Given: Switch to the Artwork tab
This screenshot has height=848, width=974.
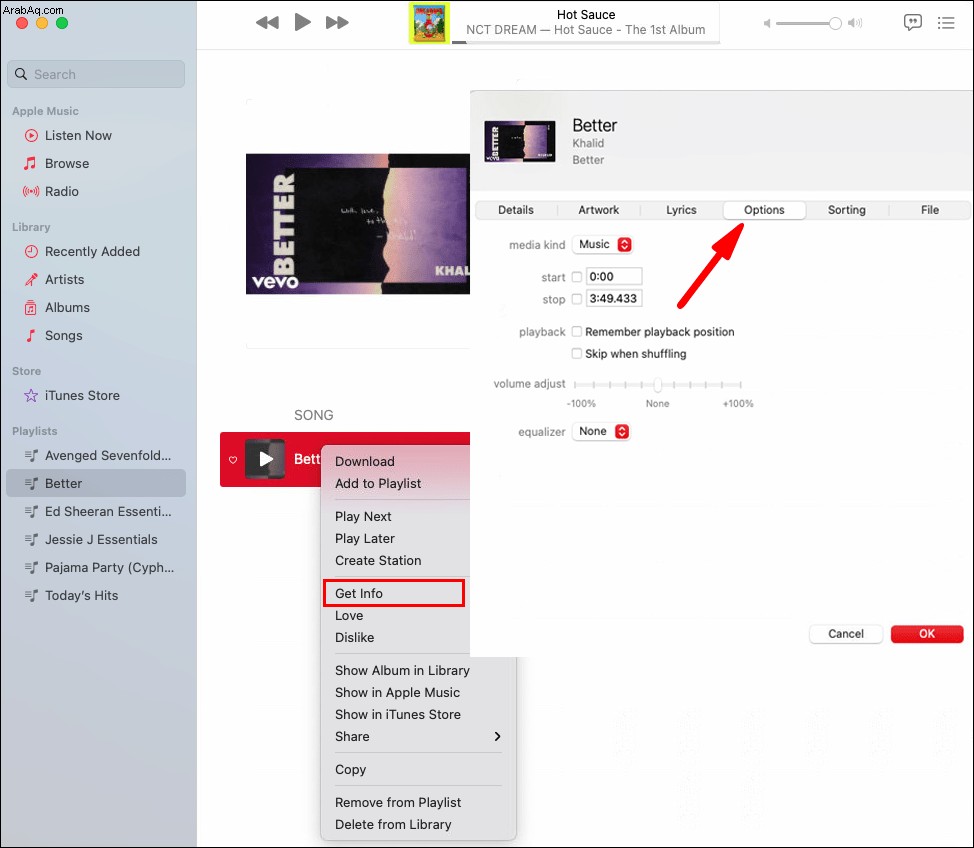Looking at the screenshot, I should [x=598, y=210].
